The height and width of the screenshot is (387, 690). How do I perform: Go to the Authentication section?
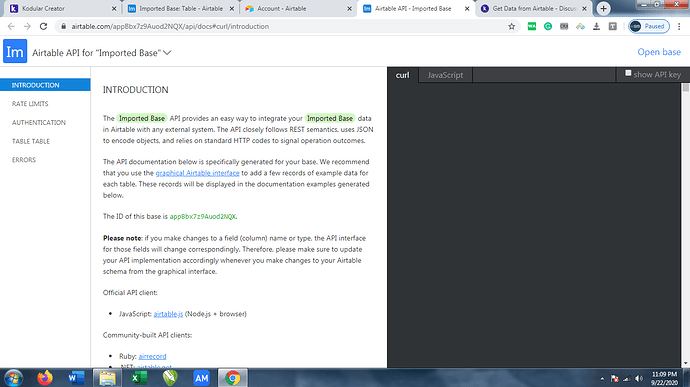[x=39, y=122]
